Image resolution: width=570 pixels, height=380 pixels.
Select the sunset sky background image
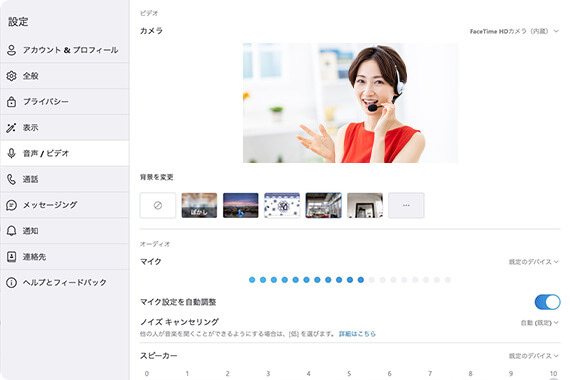point(241,205)
